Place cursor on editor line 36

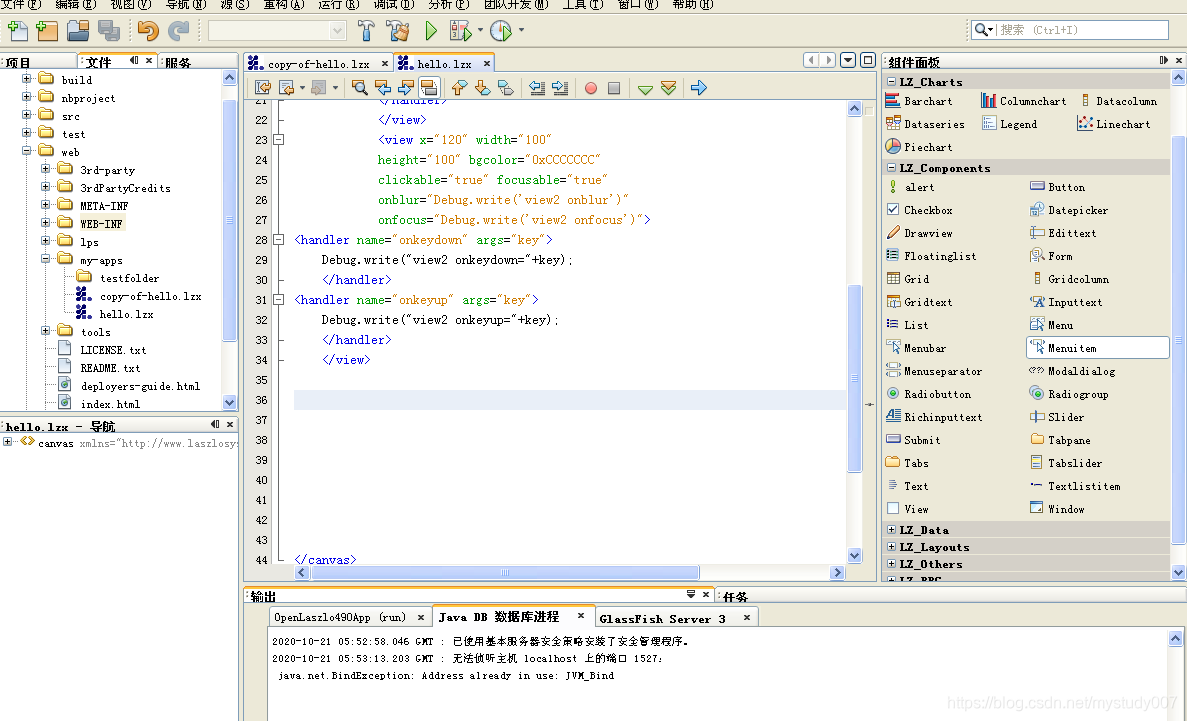[x=569, y=400]
